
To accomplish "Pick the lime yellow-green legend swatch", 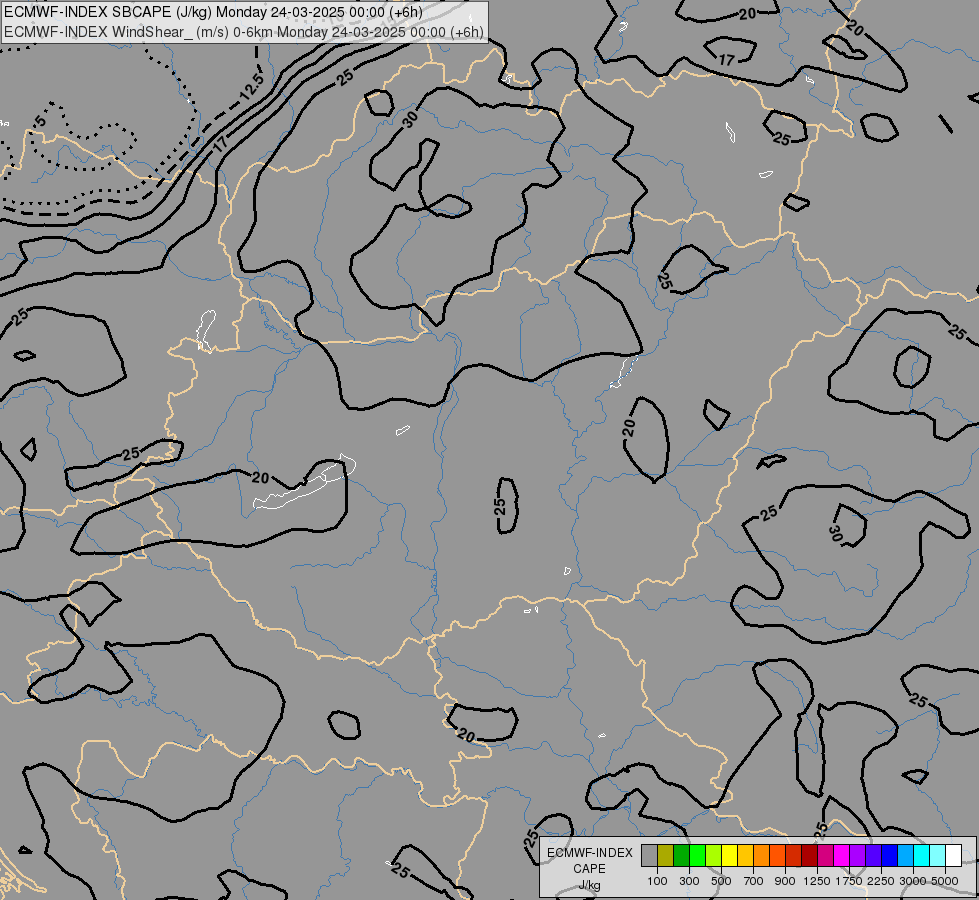I will click(x=714, y=855).
